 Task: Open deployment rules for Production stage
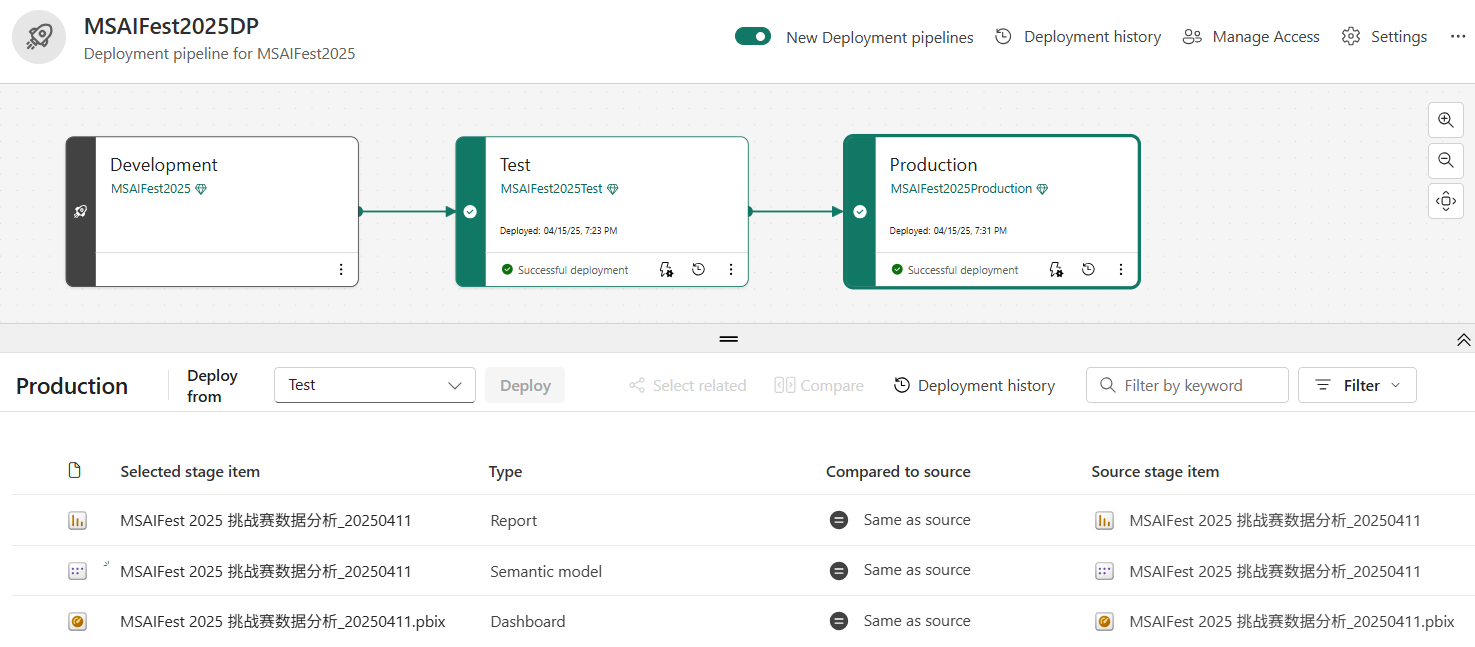point(1056,270)
